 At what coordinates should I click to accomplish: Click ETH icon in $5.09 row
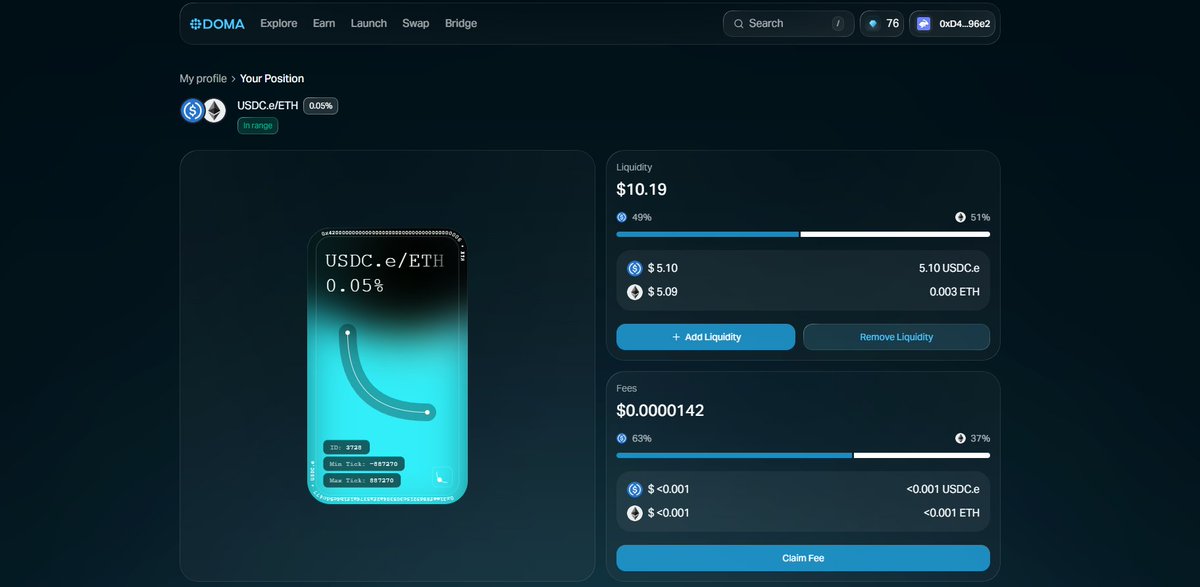[x=634, y=292]
